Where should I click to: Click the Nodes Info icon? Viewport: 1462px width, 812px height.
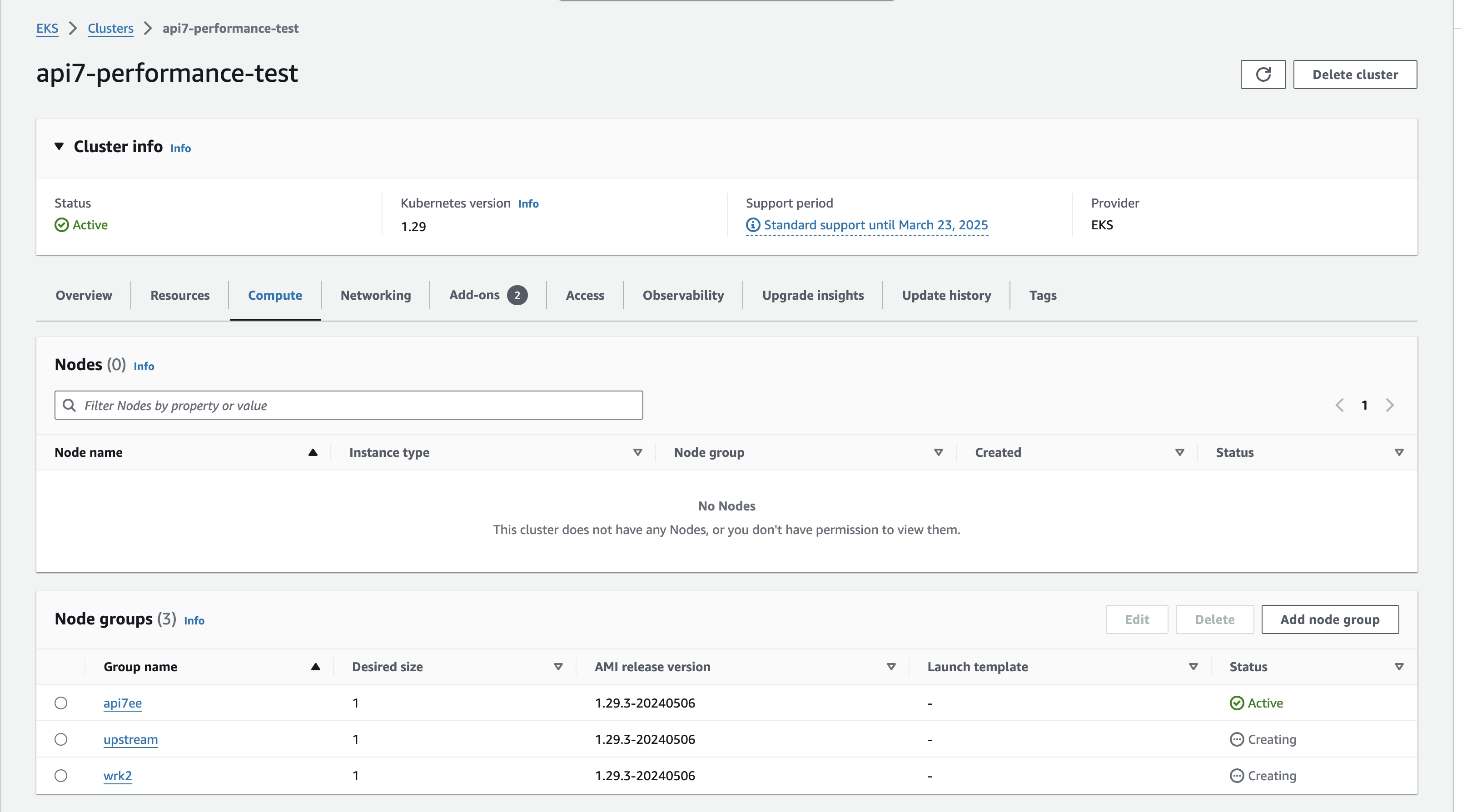pyautogui.click(x=144, y=366)
